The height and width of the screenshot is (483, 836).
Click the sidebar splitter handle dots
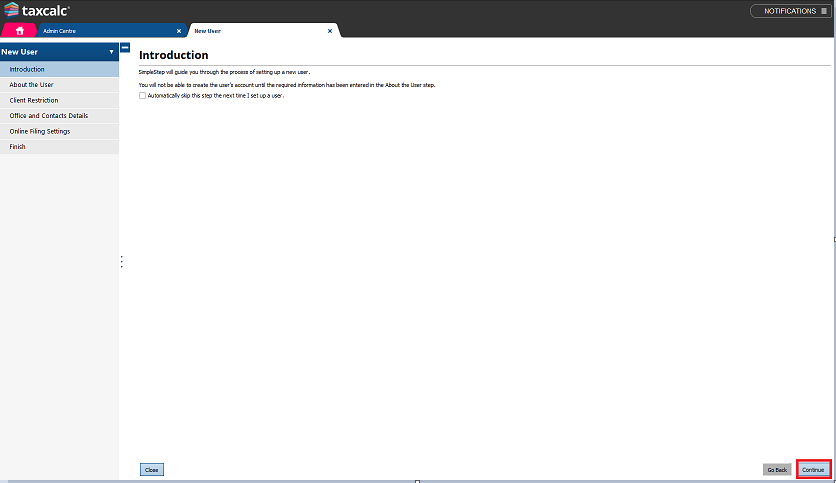pos(122,262)
